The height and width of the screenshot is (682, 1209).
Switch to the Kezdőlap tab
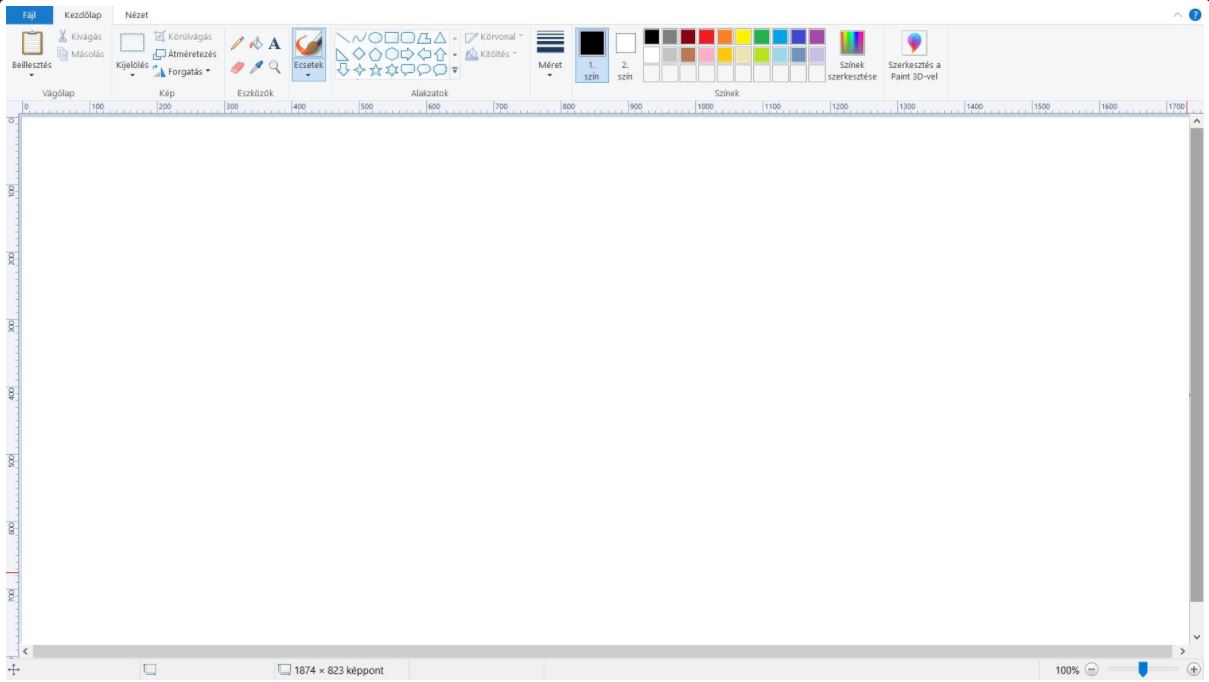[83, 15]
